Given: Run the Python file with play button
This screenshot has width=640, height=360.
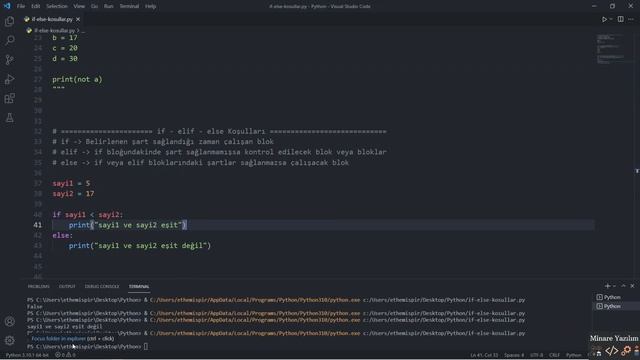Looking at the screenshot, I should click(x=604, y=19).
